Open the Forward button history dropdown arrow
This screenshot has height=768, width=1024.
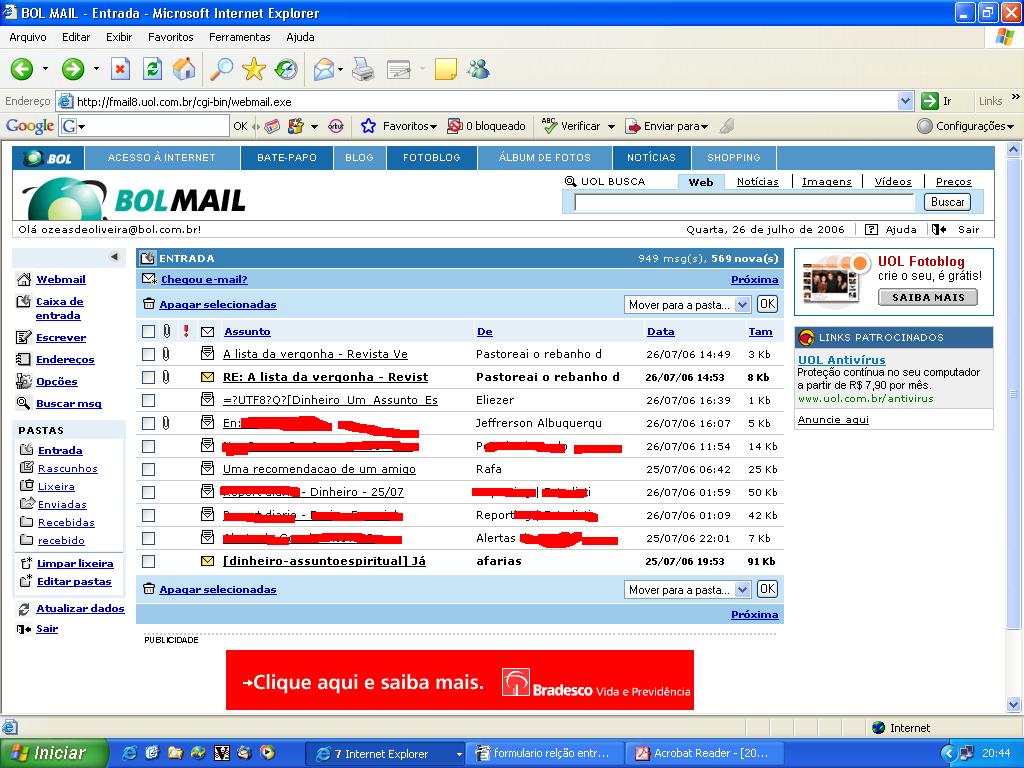pyautogui.click(x=96, y=69)
